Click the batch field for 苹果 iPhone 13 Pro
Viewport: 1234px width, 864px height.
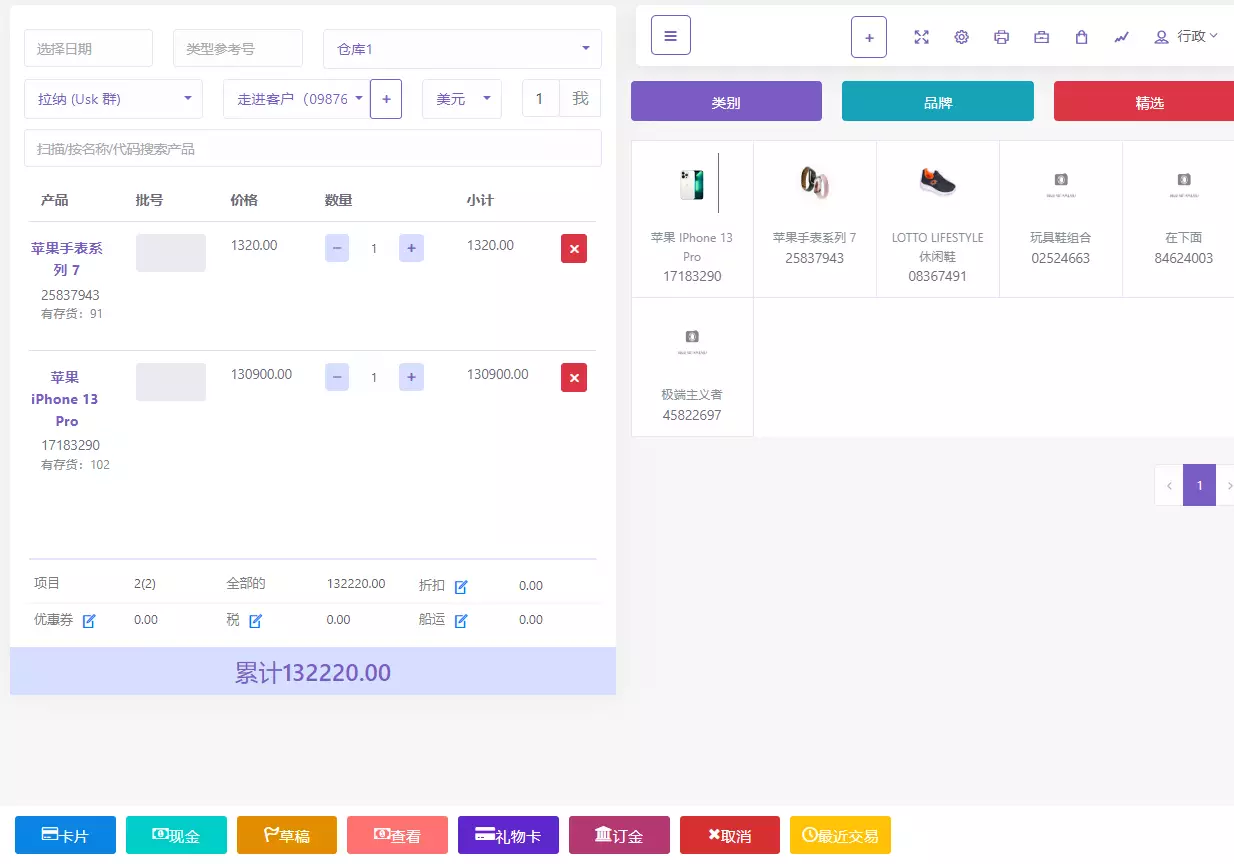[171, 382]
